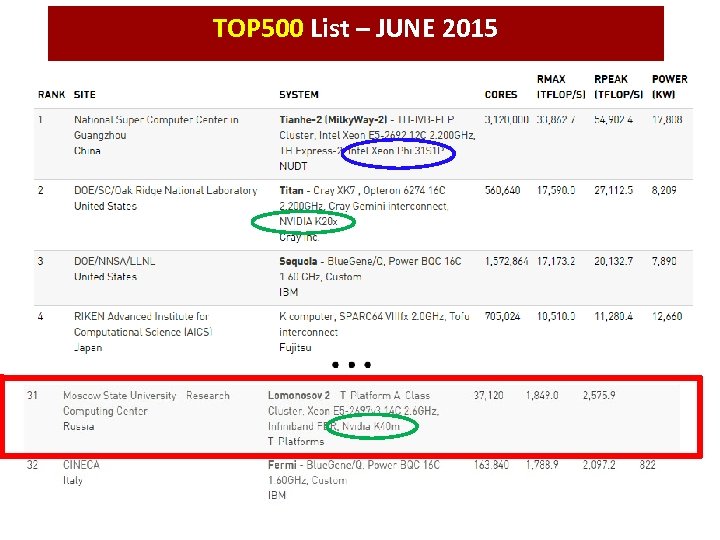Select the RPEAK (TFLOP/S) column header
The height and width of the screenshot is (540, 720).
point(619,87)
